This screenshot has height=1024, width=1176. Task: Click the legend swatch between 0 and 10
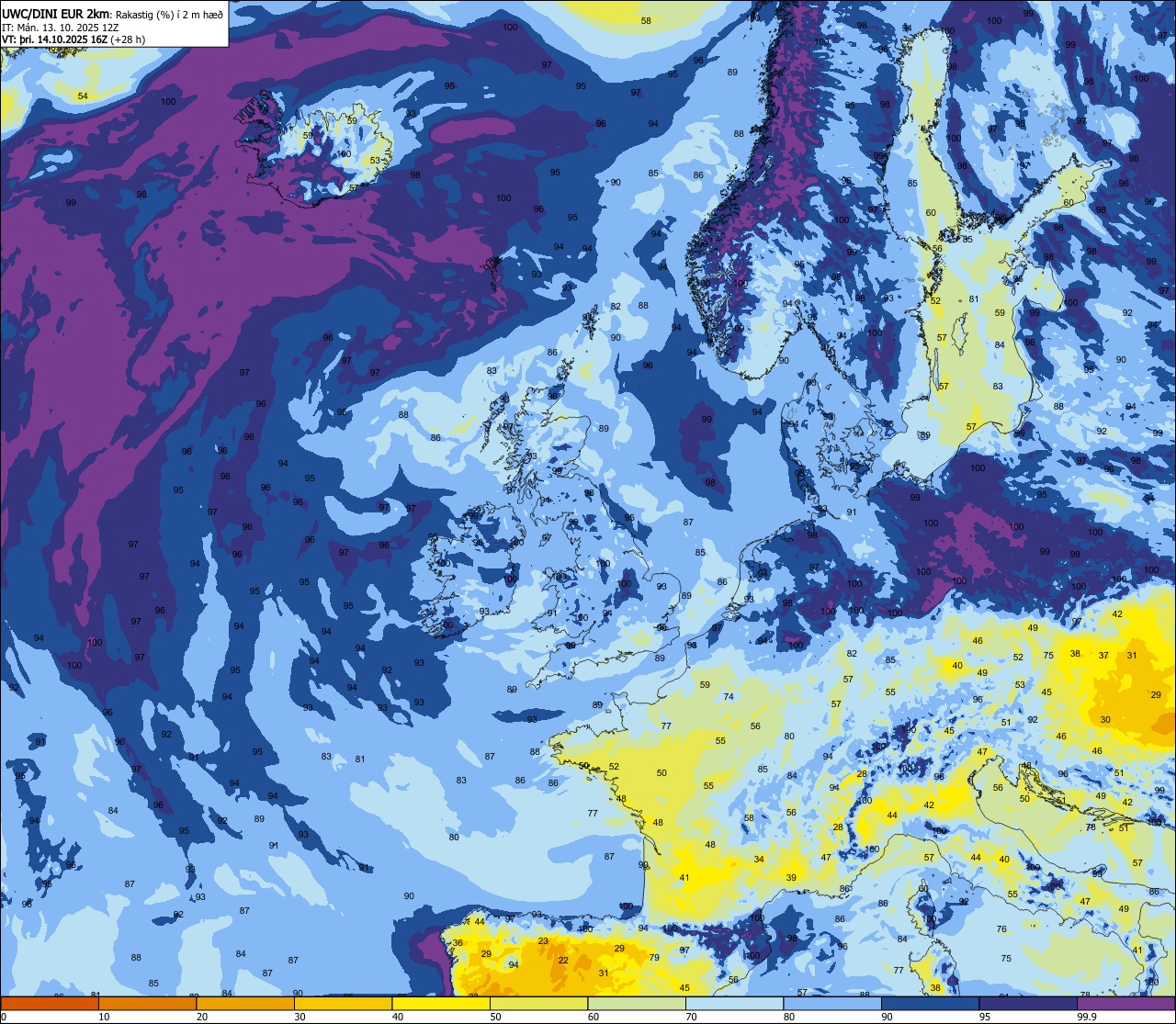(50, 1003)
